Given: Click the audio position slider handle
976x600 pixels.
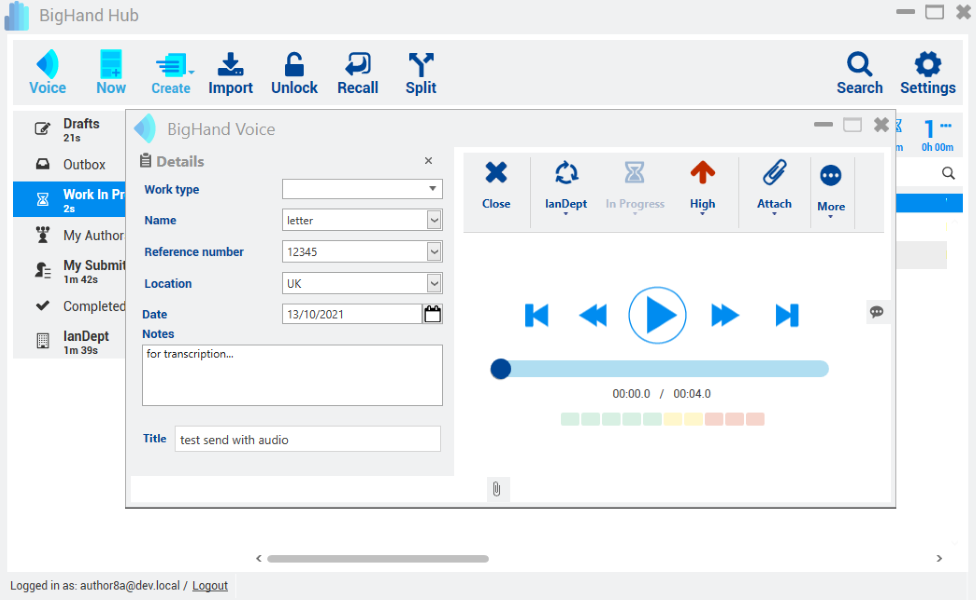Looking at the screenshot, I should coord(500,369).
